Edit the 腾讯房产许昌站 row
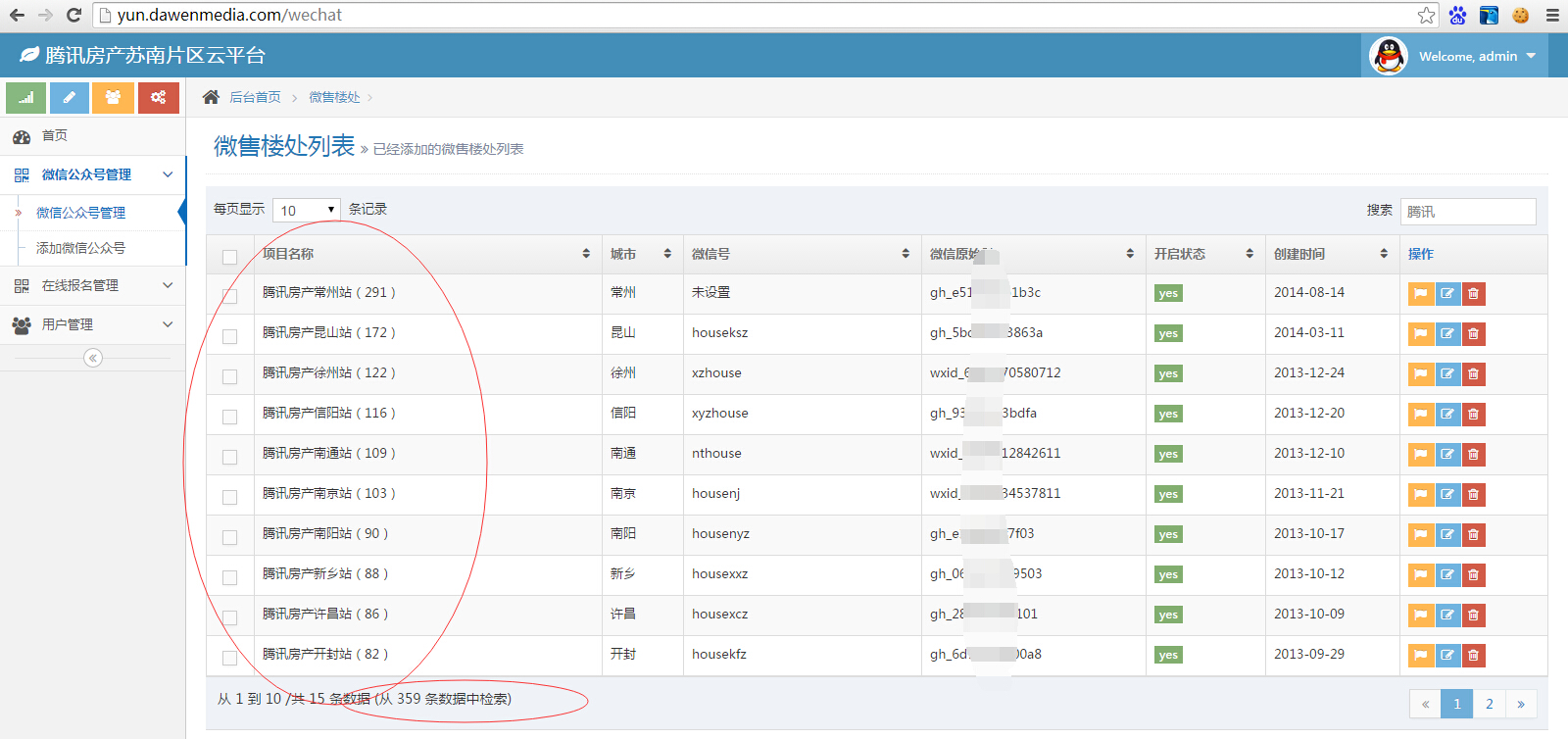1568x739 pixels. [1447, 615]
